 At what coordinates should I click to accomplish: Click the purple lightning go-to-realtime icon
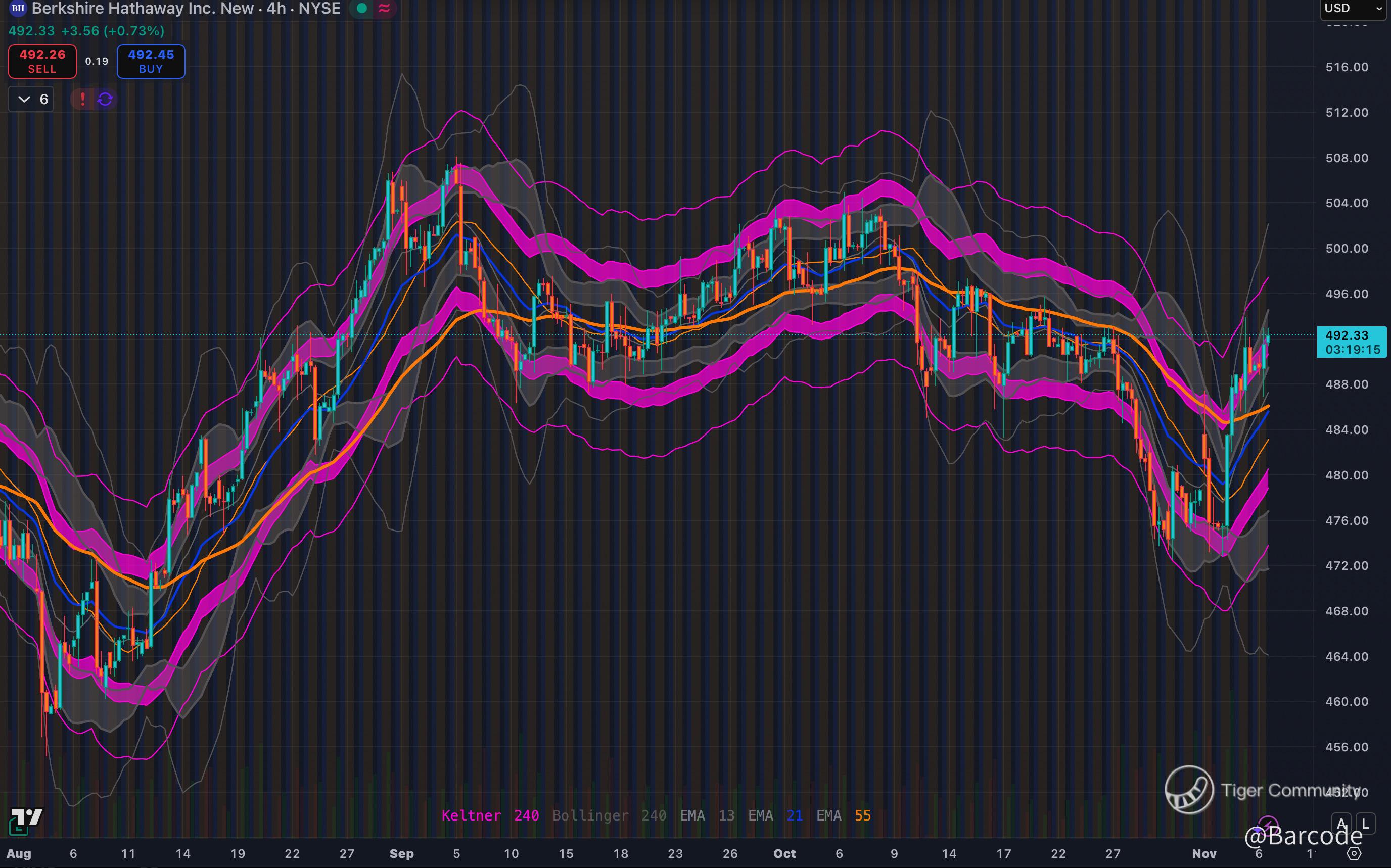tap(1268, 825)
